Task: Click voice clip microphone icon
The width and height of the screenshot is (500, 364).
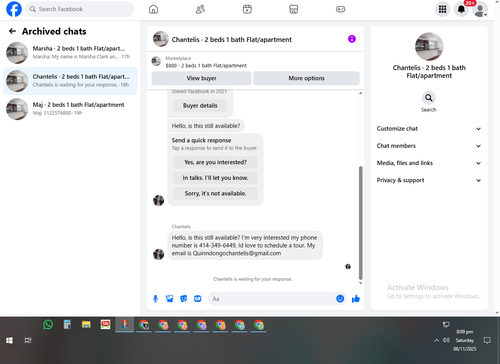Action: pos(155,299)
